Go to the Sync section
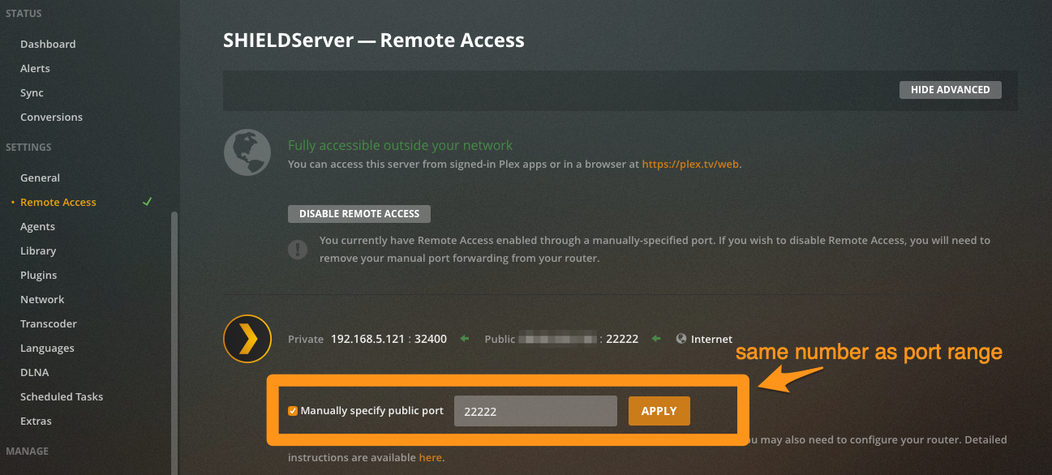Screen dimensions: 1052x475 (x=32, y=93)
